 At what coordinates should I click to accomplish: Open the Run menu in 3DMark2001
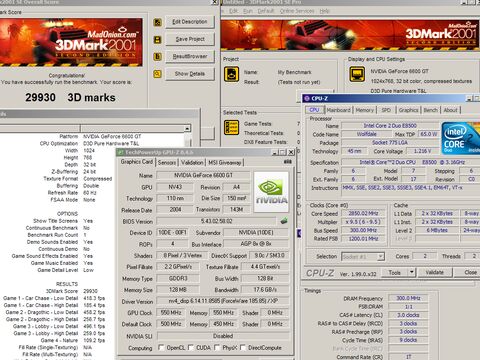tap(248, 11)
